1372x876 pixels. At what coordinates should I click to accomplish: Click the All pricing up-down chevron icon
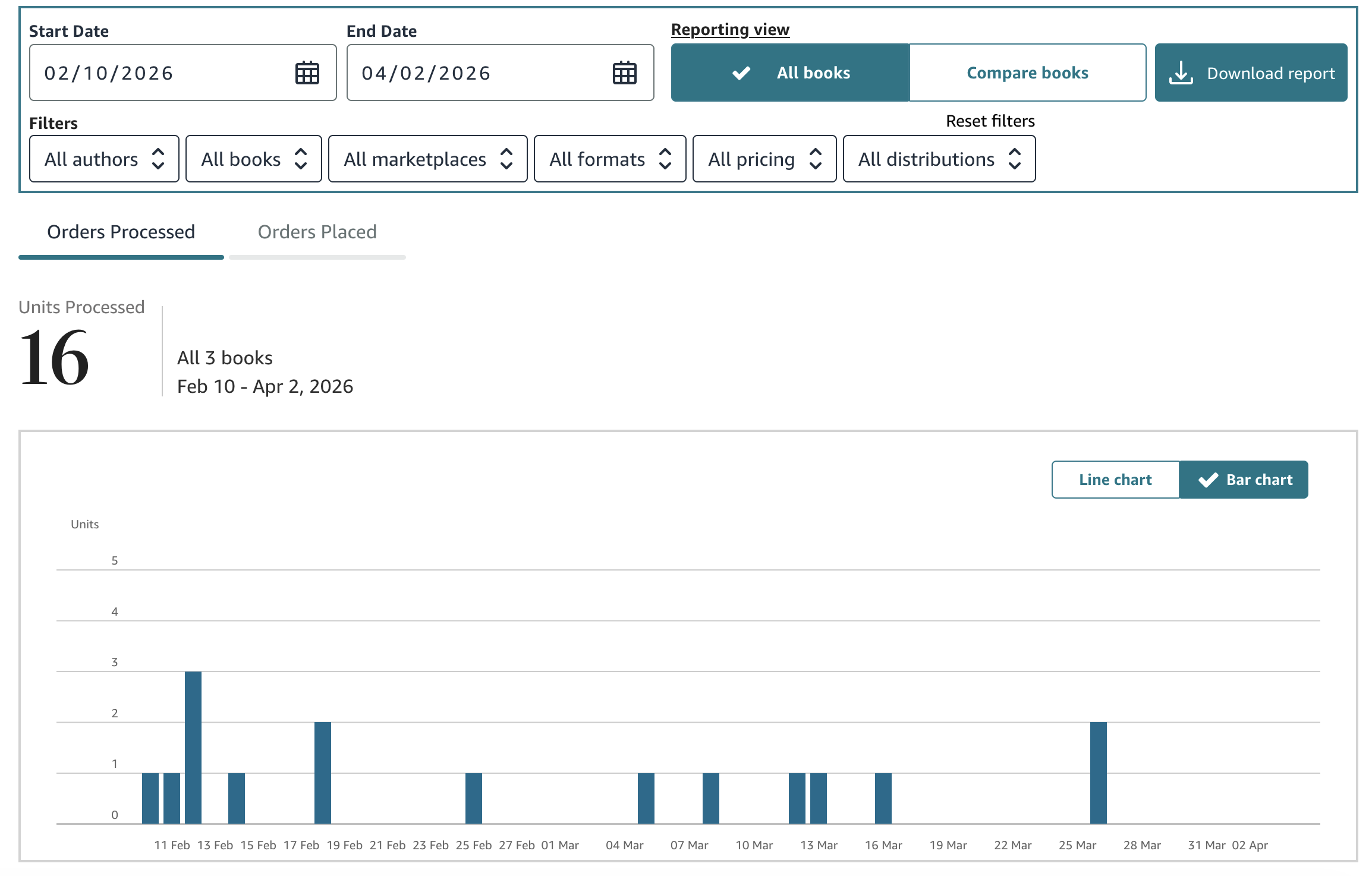point(816,159)
